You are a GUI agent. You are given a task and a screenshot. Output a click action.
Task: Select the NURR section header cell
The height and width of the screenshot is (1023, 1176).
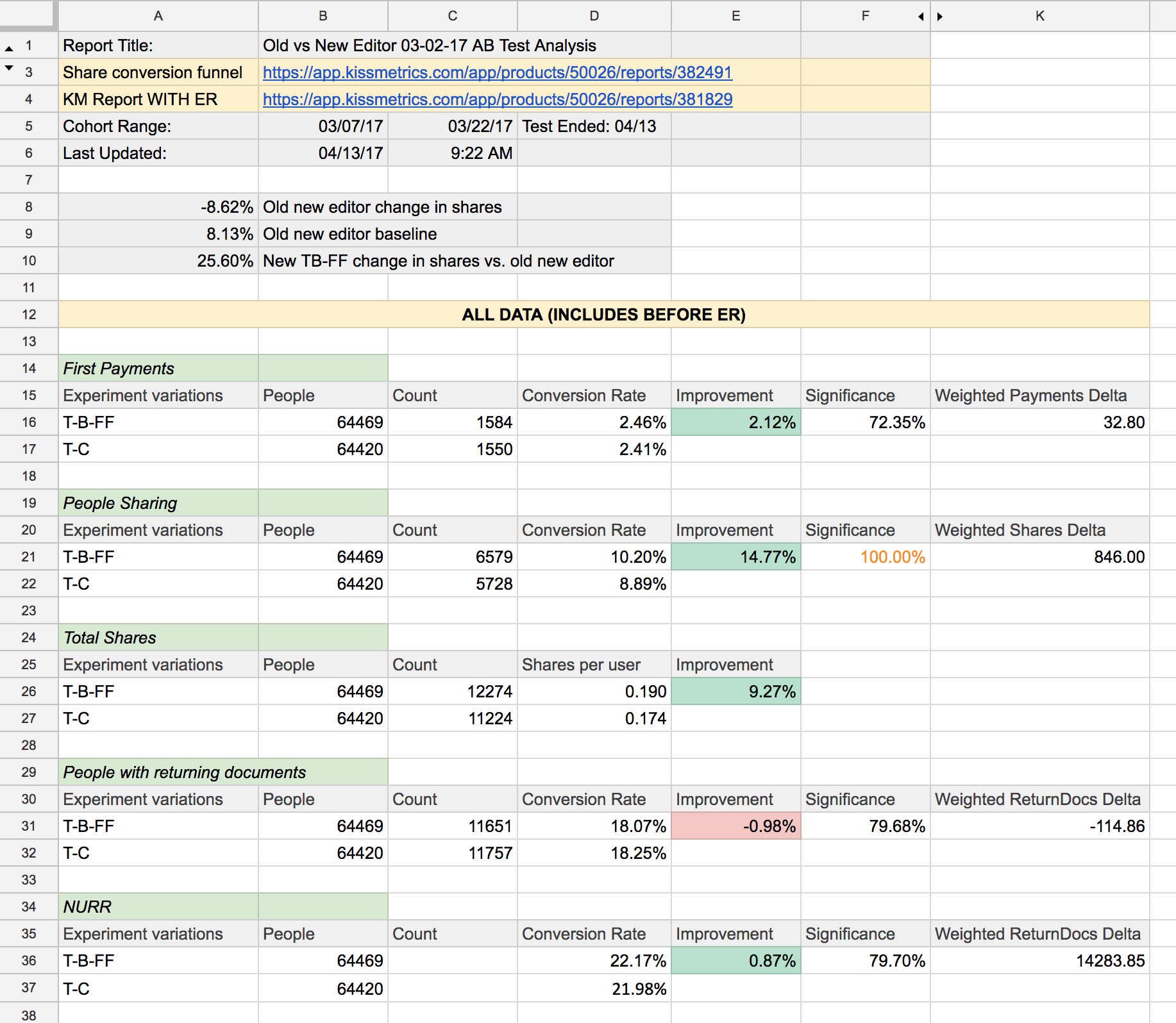click(158, 906)
